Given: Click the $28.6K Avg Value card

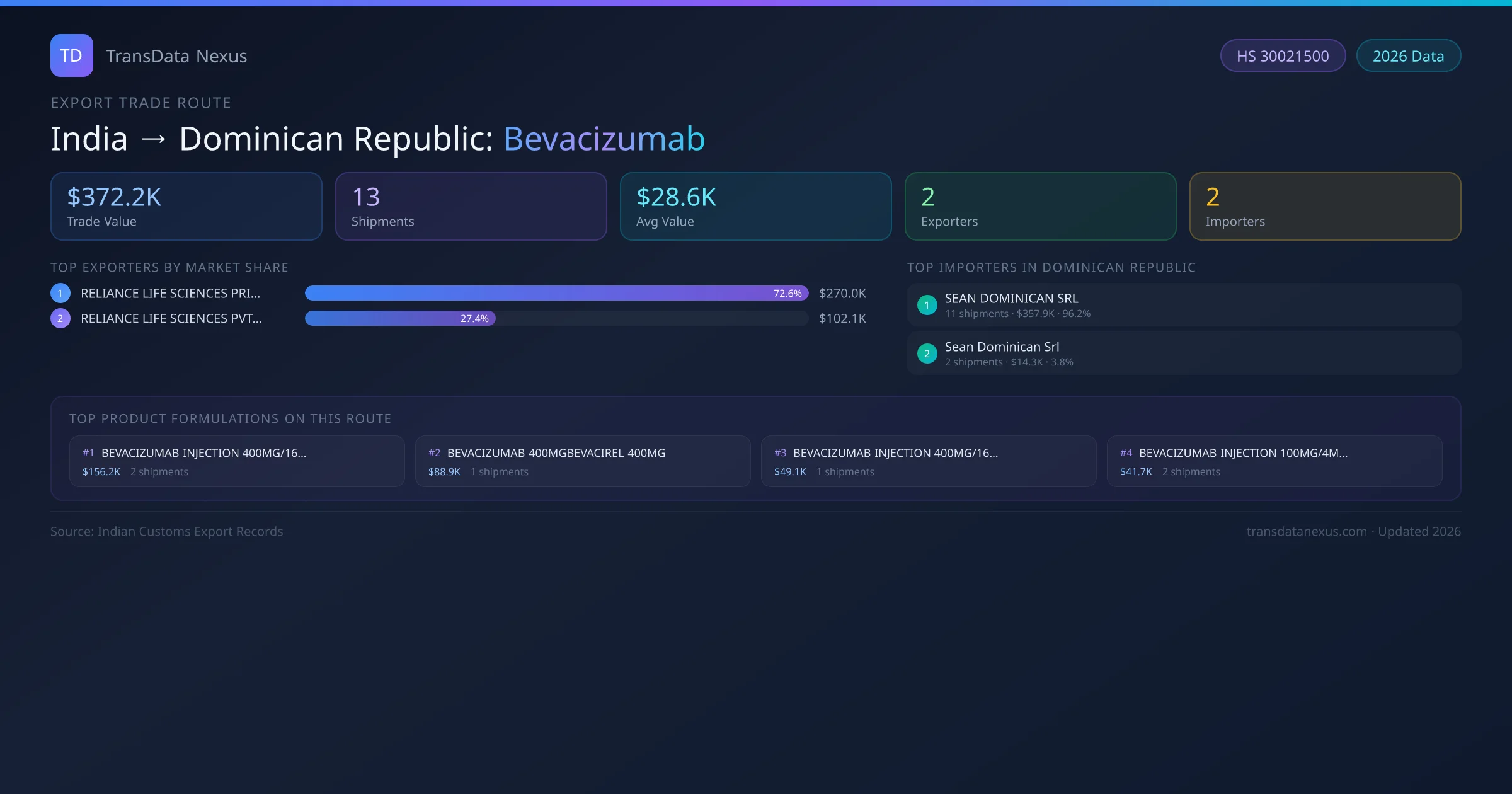Looking at the screenshot, I should pyautogui.click(x=755, y=207).
